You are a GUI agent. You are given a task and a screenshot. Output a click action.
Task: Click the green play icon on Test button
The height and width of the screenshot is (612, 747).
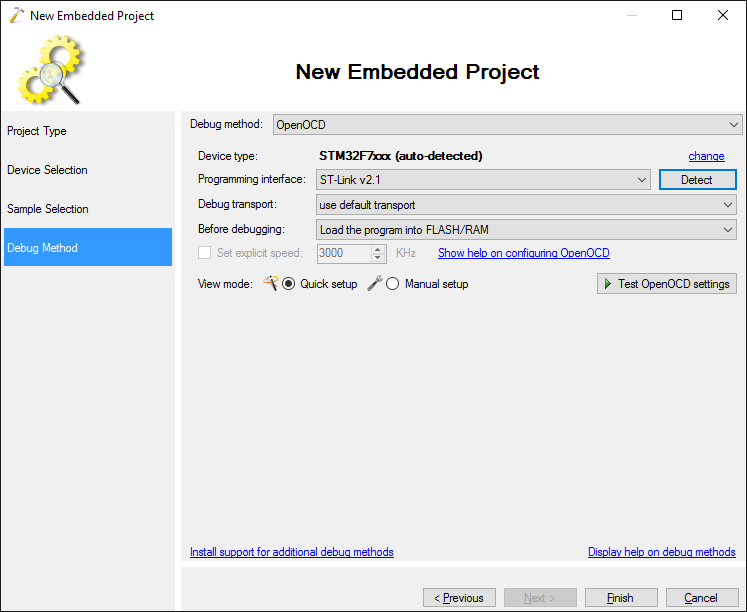(607, 284)
